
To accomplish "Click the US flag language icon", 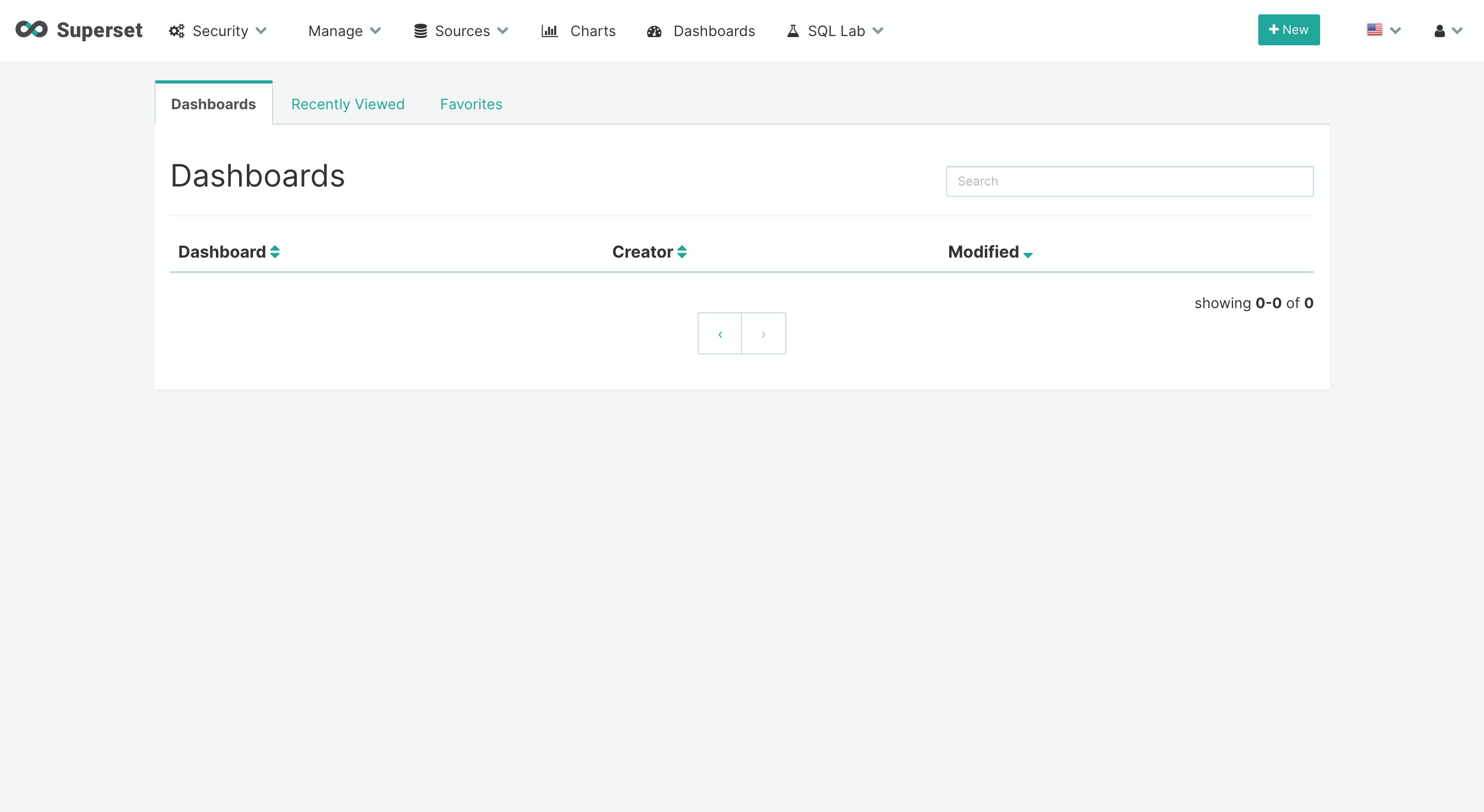I will [1375, 30].
